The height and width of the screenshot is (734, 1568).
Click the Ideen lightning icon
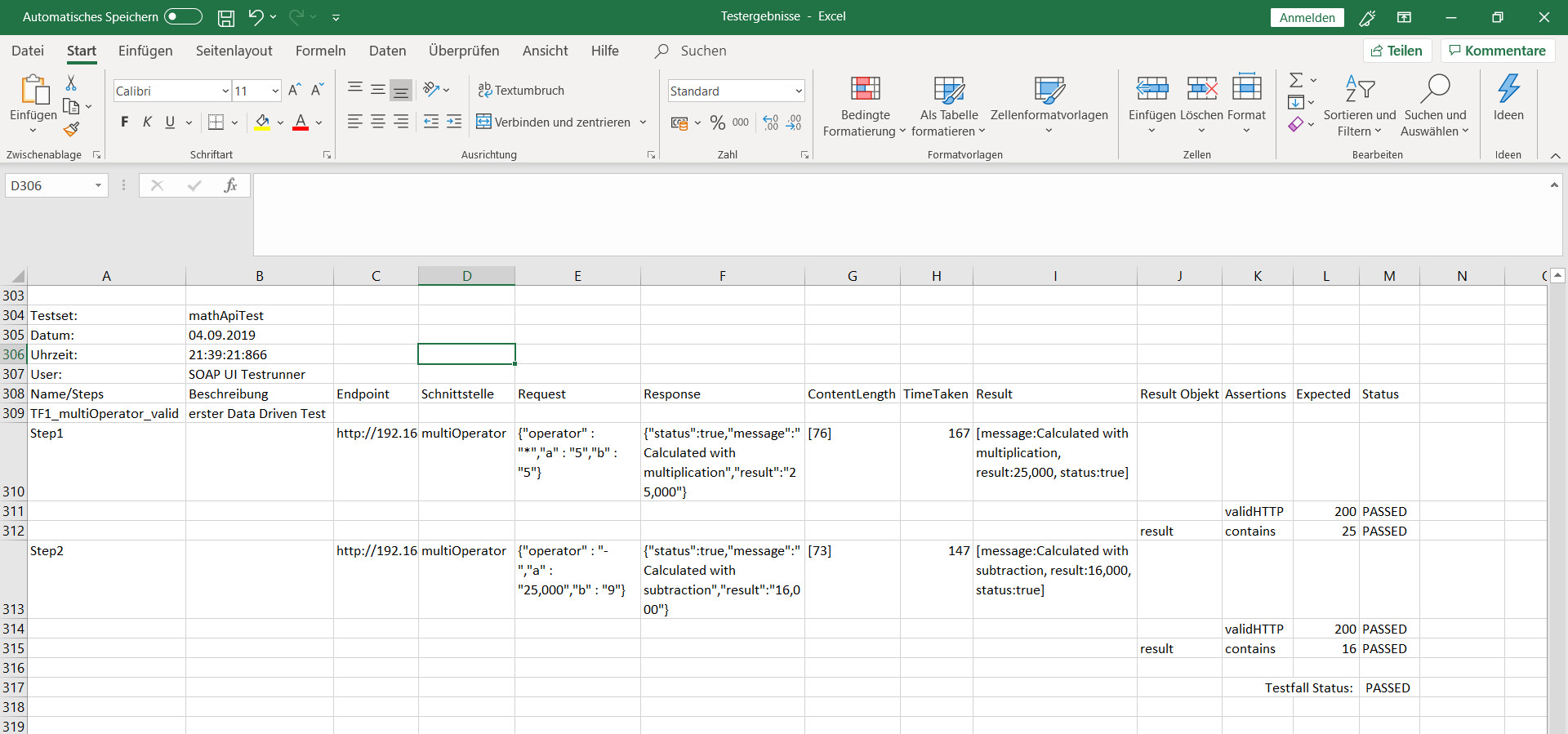point(1508,88)
